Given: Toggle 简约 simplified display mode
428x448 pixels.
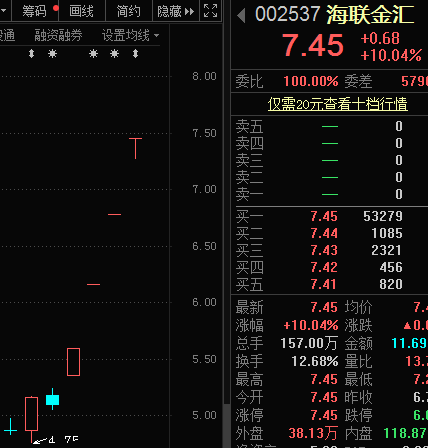Looking at the screenshot, I should coord(129,11).
